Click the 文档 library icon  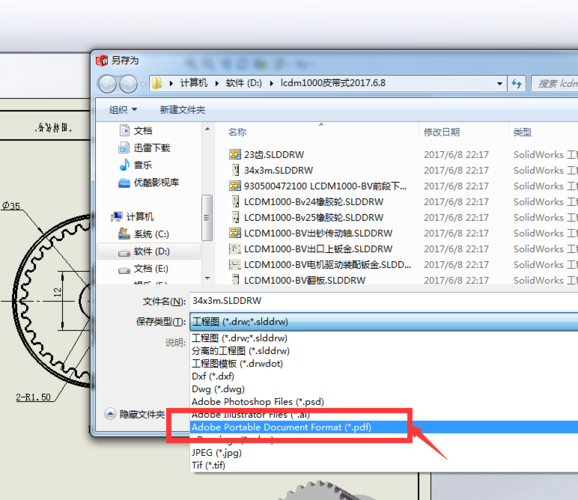(x=125, y=130)
